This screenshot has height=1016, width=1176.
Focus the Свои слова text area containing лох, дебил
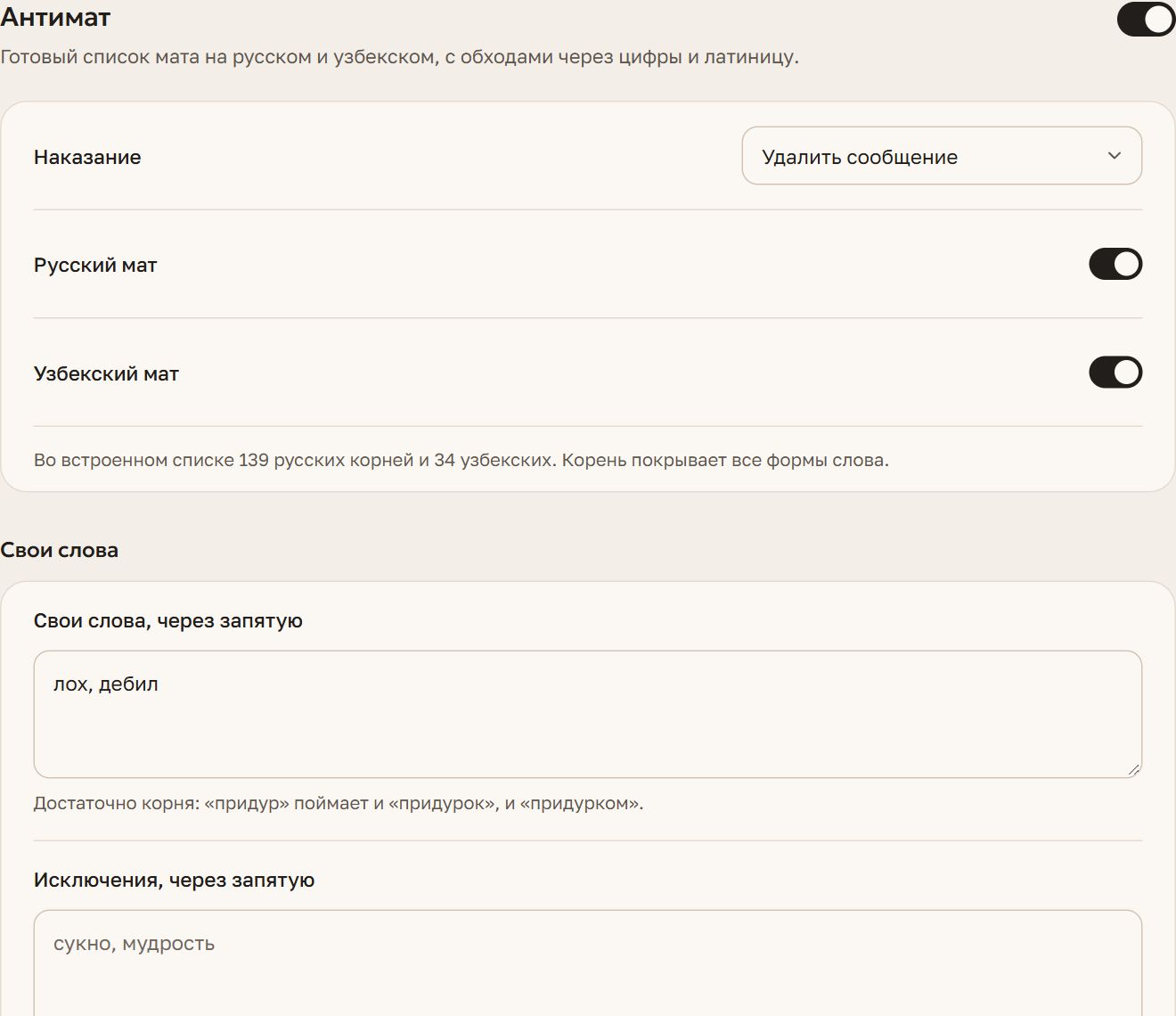click(588, 714)
